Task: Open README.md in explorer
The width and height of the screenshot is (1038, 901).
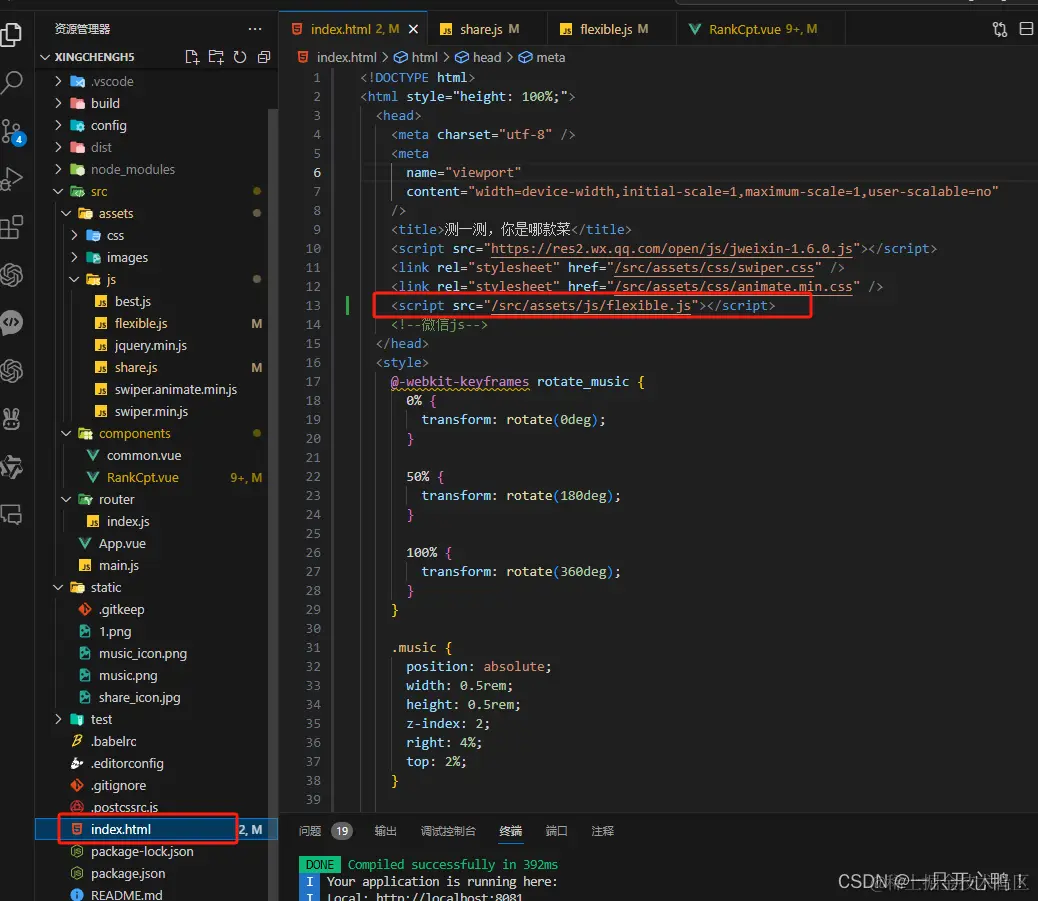Action: (x=156, y=894)
